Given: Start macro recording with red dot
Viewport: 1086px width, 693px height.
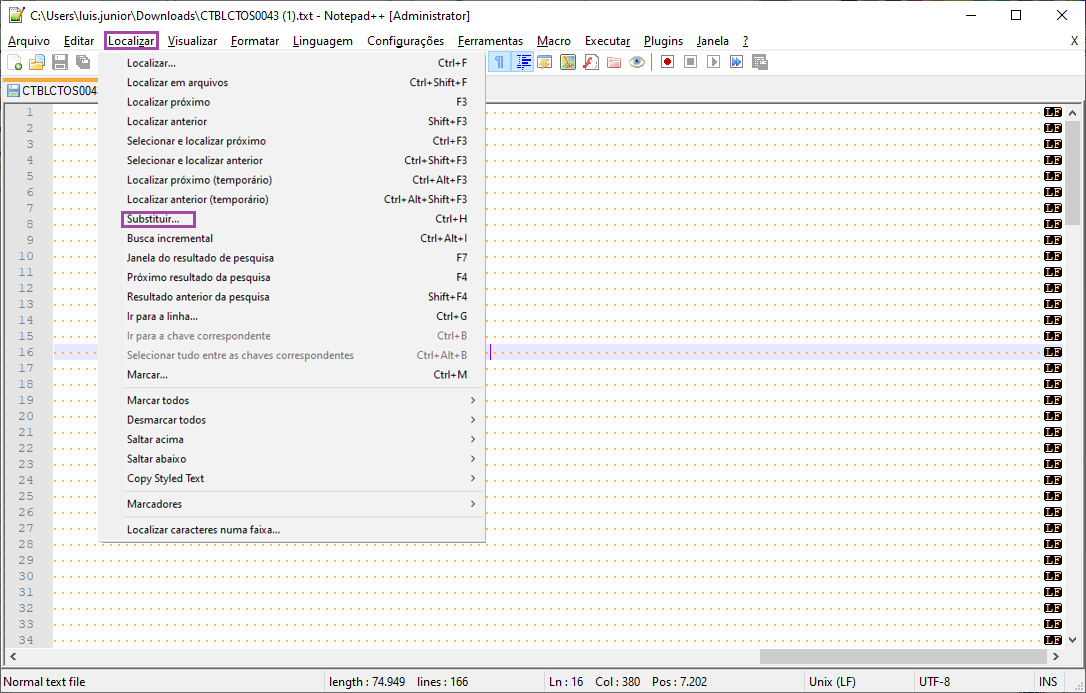Looking at the screenshot, I should [x=668, y=62].
